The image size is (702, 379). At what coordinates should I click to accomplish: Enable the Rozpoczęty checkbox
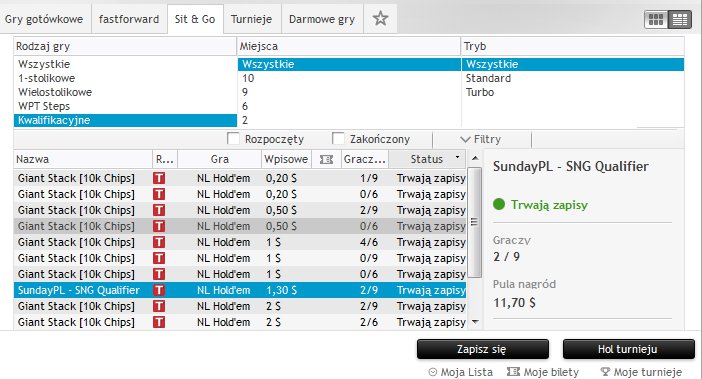pyautogui.click(x=233, y=138)
